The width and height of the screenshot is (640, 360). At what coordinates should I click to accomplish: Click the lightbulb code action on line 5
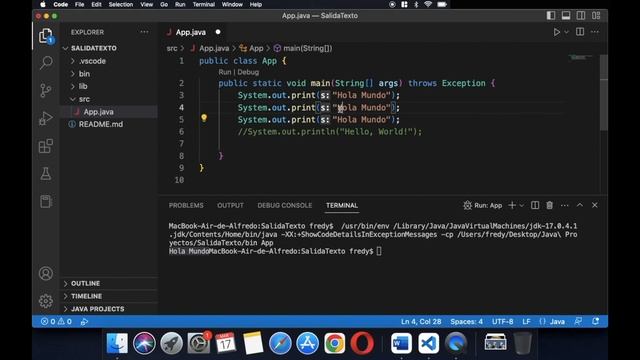pos(204,118)
